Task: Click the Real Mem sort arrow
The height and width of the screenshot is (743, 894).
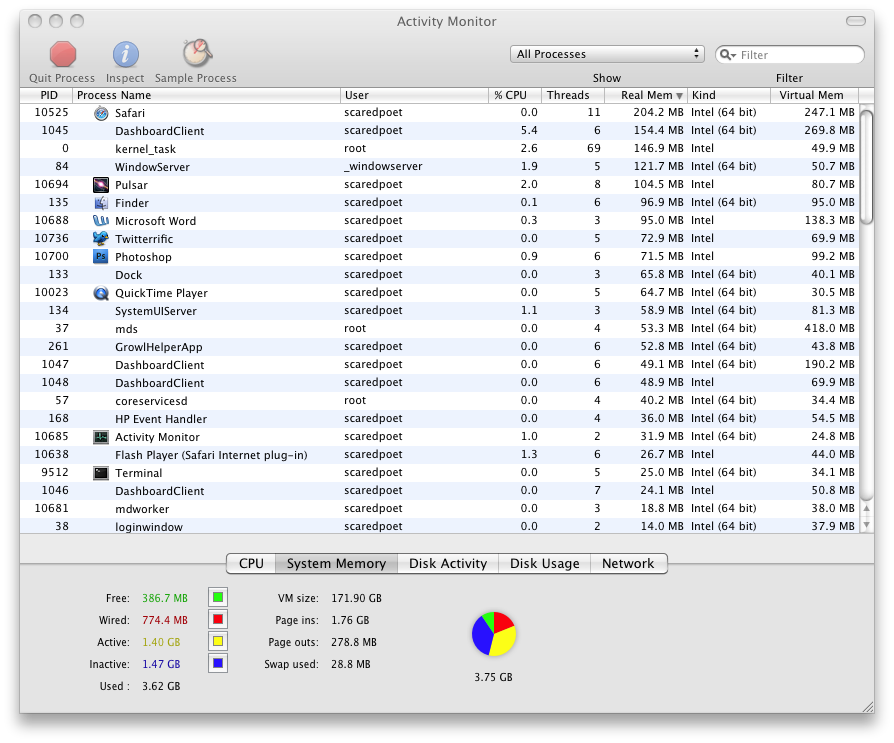Action: click(679, 96)
